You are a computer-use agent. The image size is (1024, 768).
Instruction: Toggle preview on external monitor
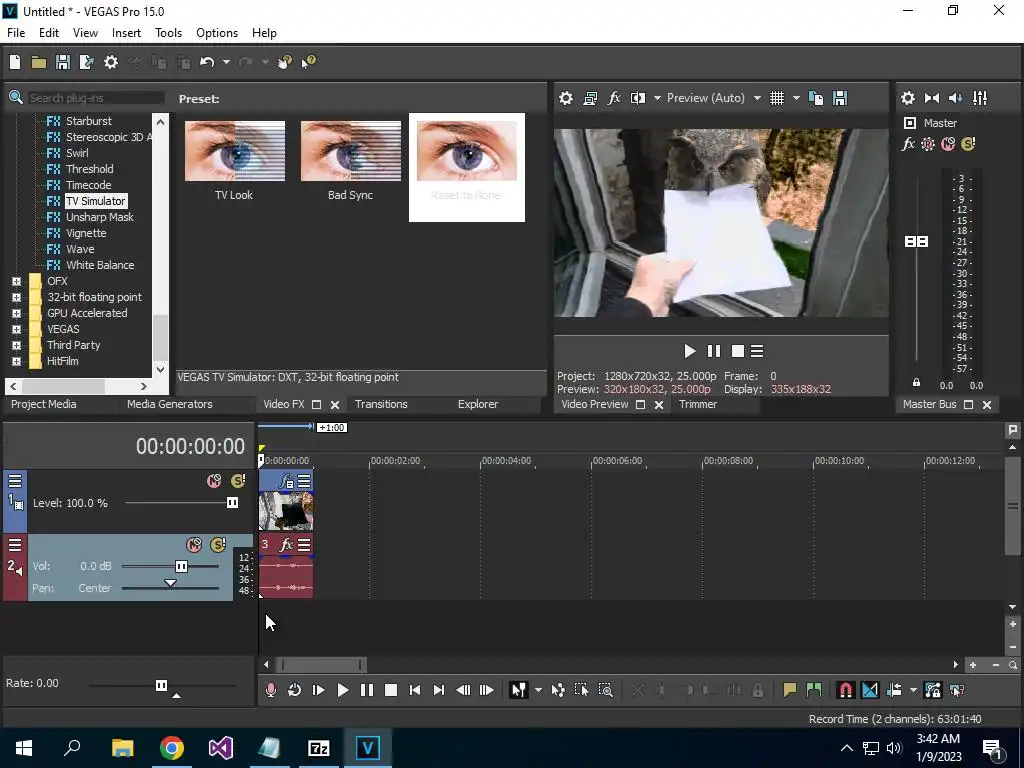click(x=590, y=98)
